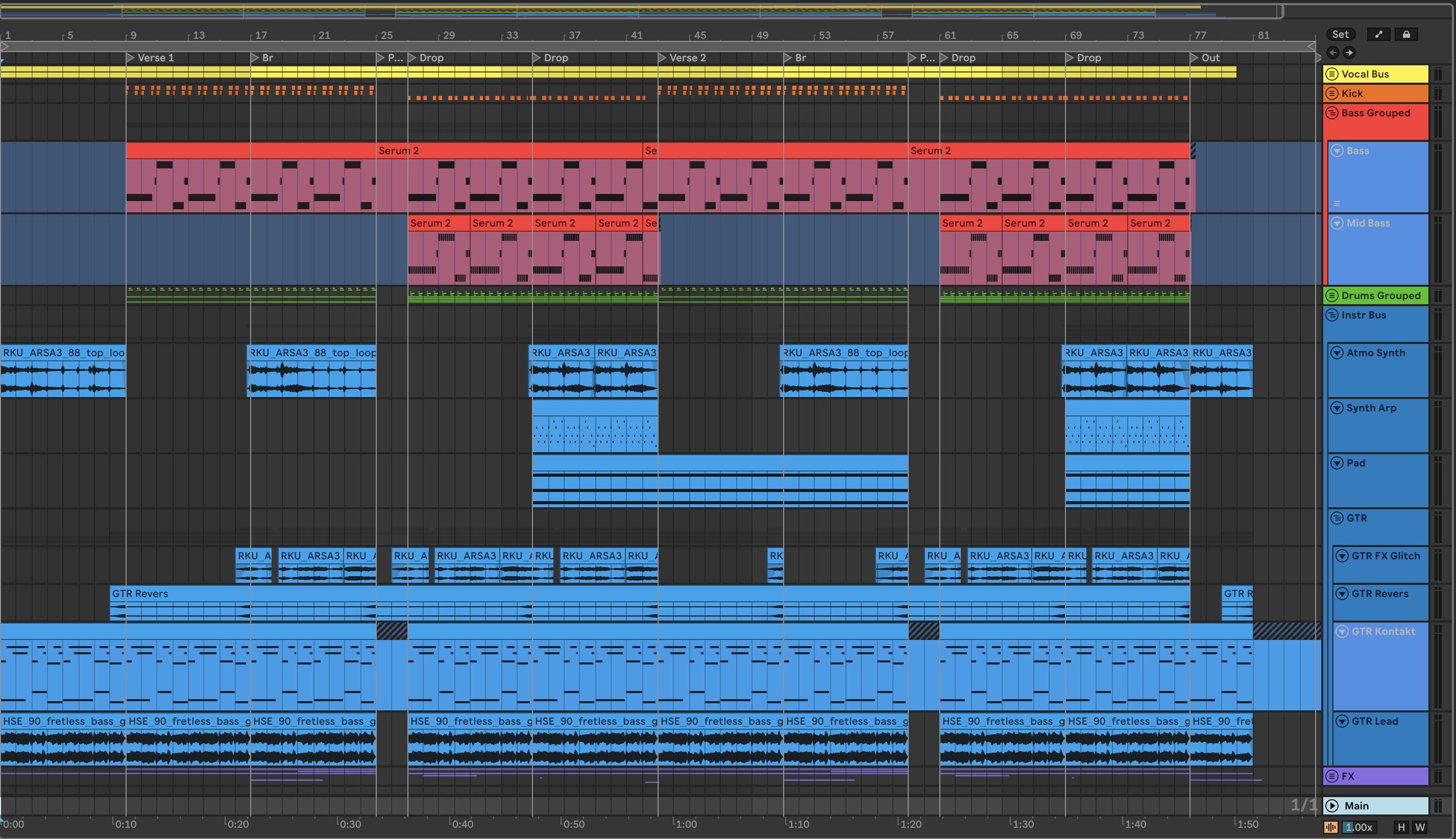1456x839 pixels.
Task: Fold the Atmo Synth track
Action: pyautogui.click(x=1337, y=353)
